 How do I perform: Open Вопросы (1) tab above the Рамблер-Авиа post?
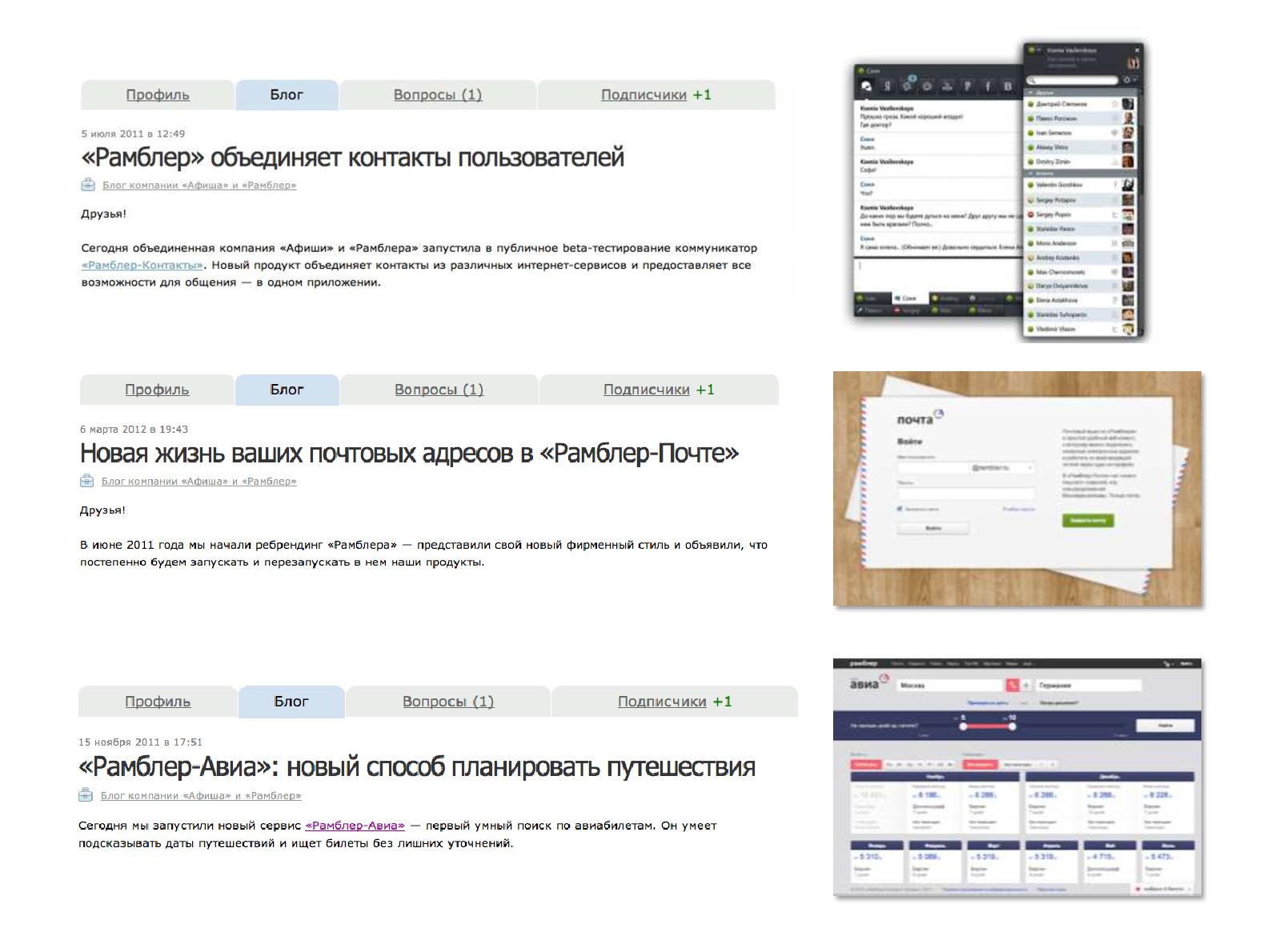448,702
